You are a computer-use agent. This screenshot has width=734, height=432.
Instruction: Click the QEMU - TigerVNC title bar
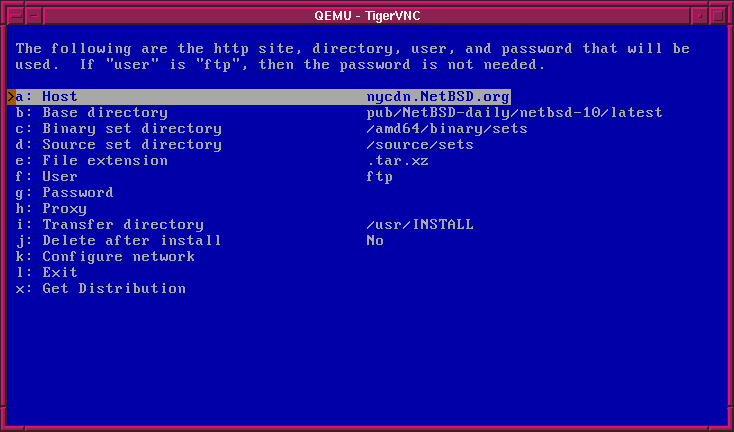point(366,14)
